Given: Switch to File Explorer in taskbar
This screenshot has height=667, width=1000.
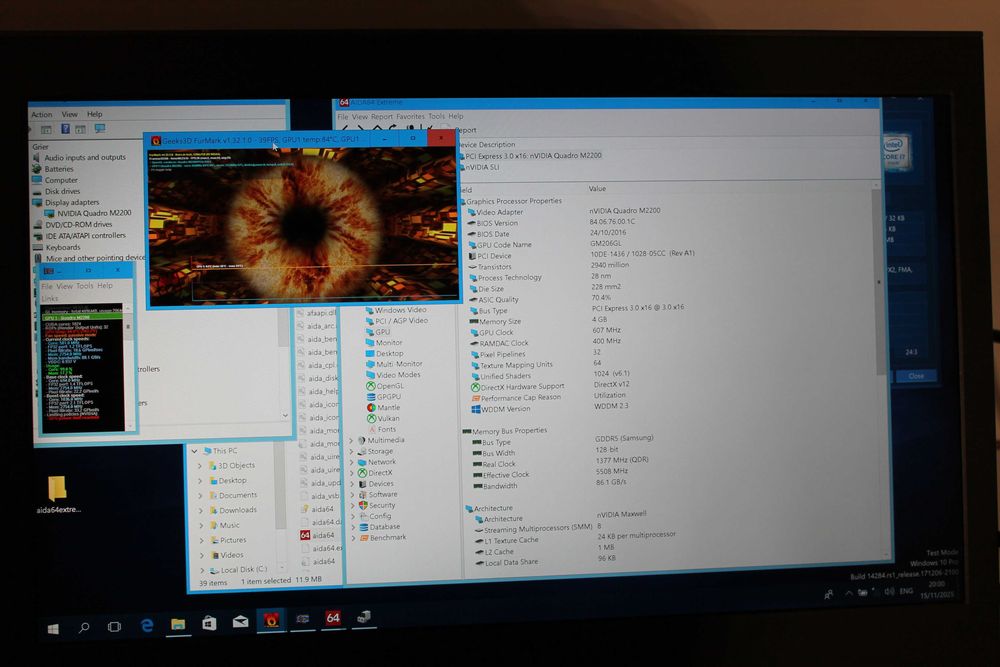Looking at the screenshot, I should [178, 624].
